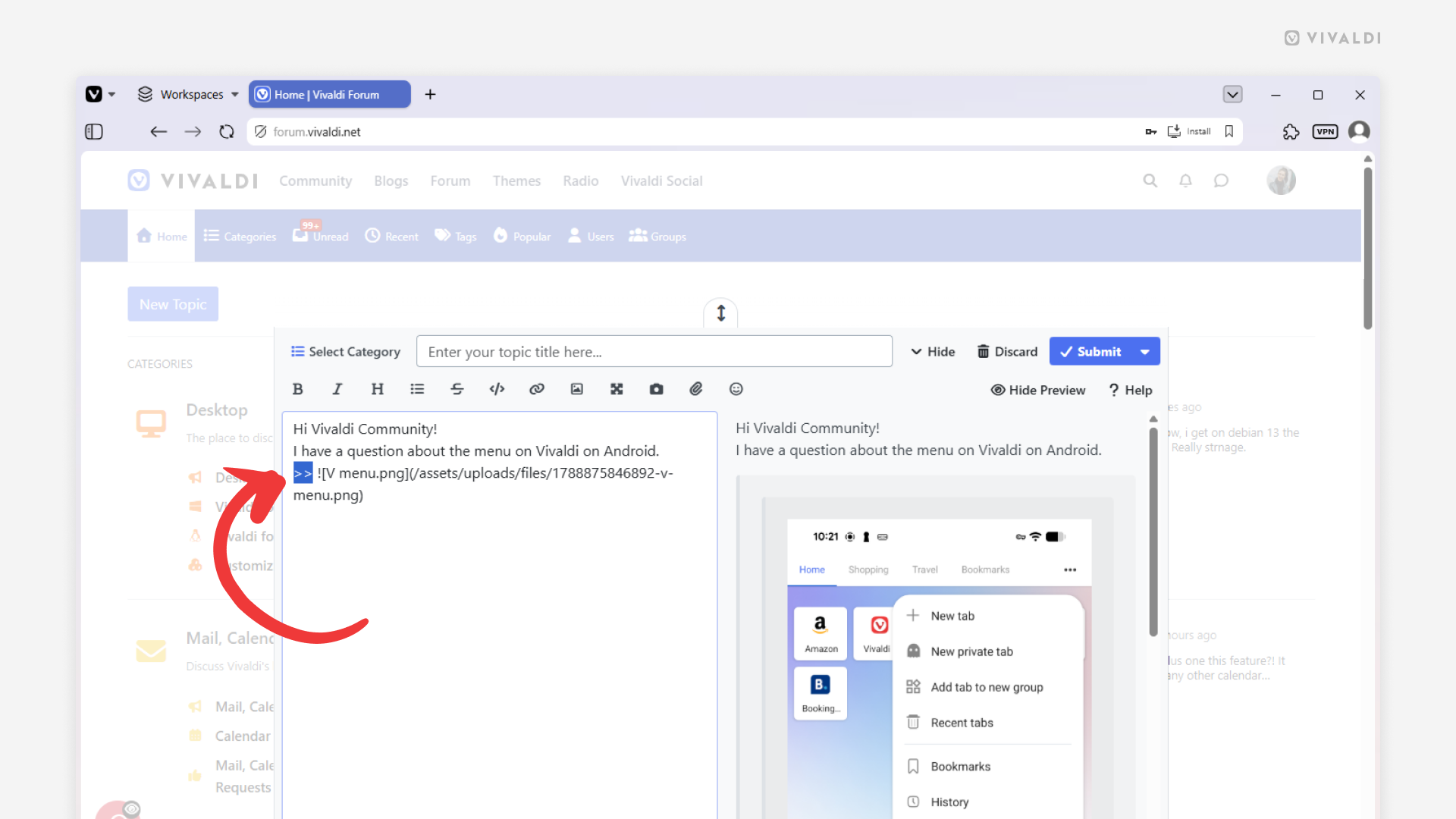Hide the composer with Hide button

point(933,352)
